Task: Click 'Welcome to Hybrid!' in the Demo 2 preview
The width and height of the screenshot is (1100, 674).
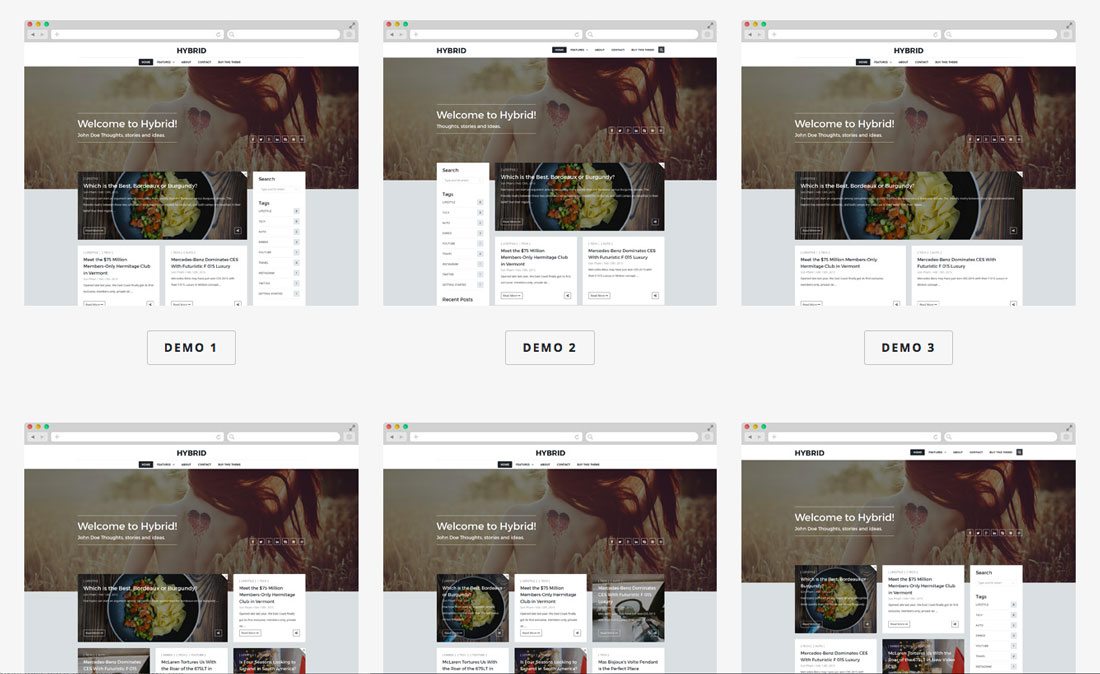Action: (486, 114)
